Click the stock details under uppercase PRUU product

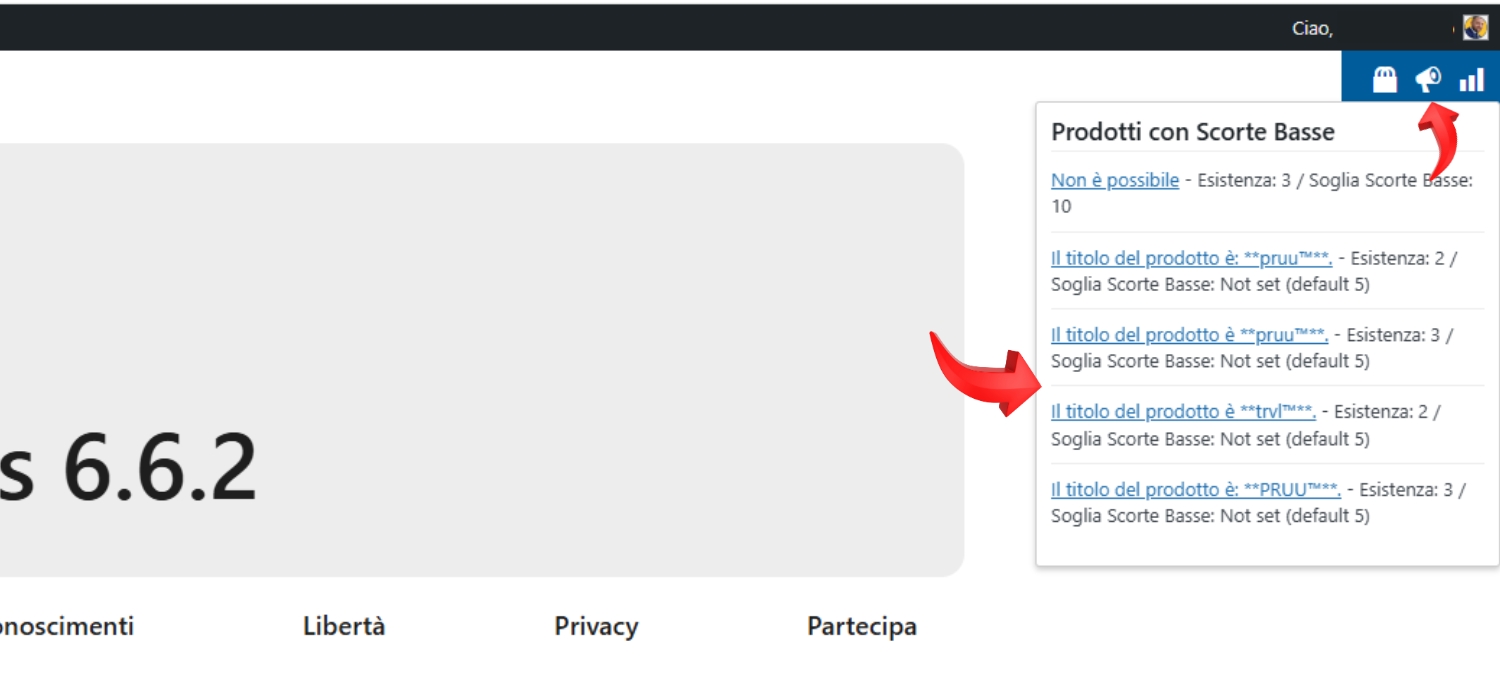click(1210, 516)
